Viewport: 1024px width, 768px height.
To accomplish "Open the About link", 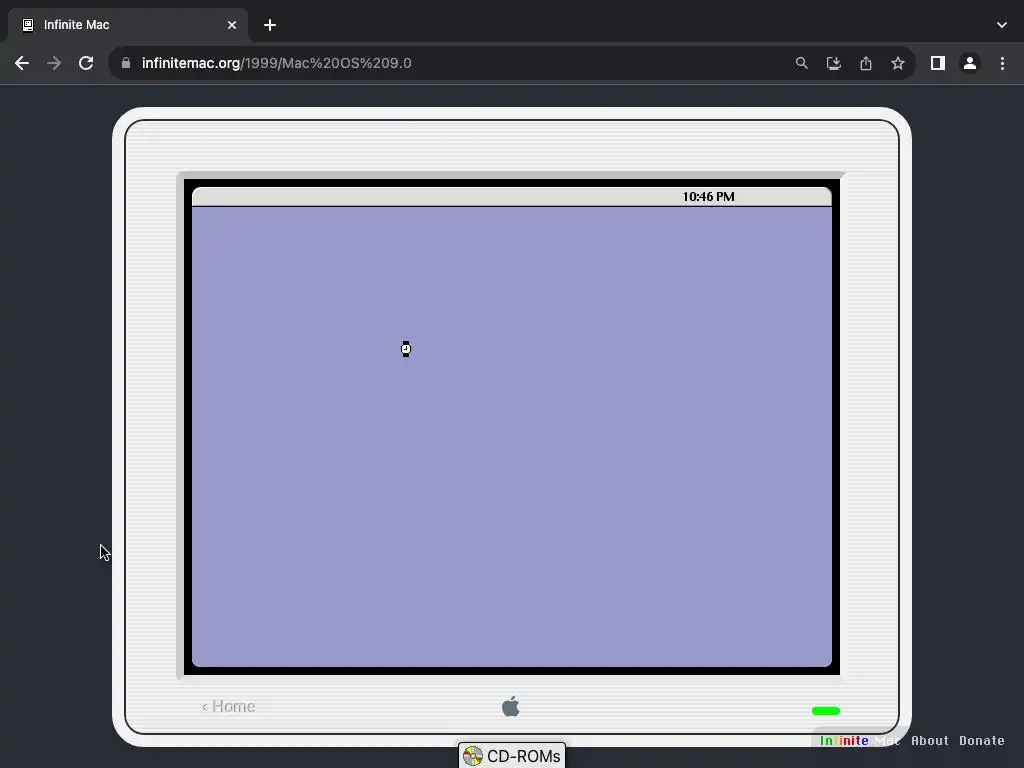I will 930,741.
